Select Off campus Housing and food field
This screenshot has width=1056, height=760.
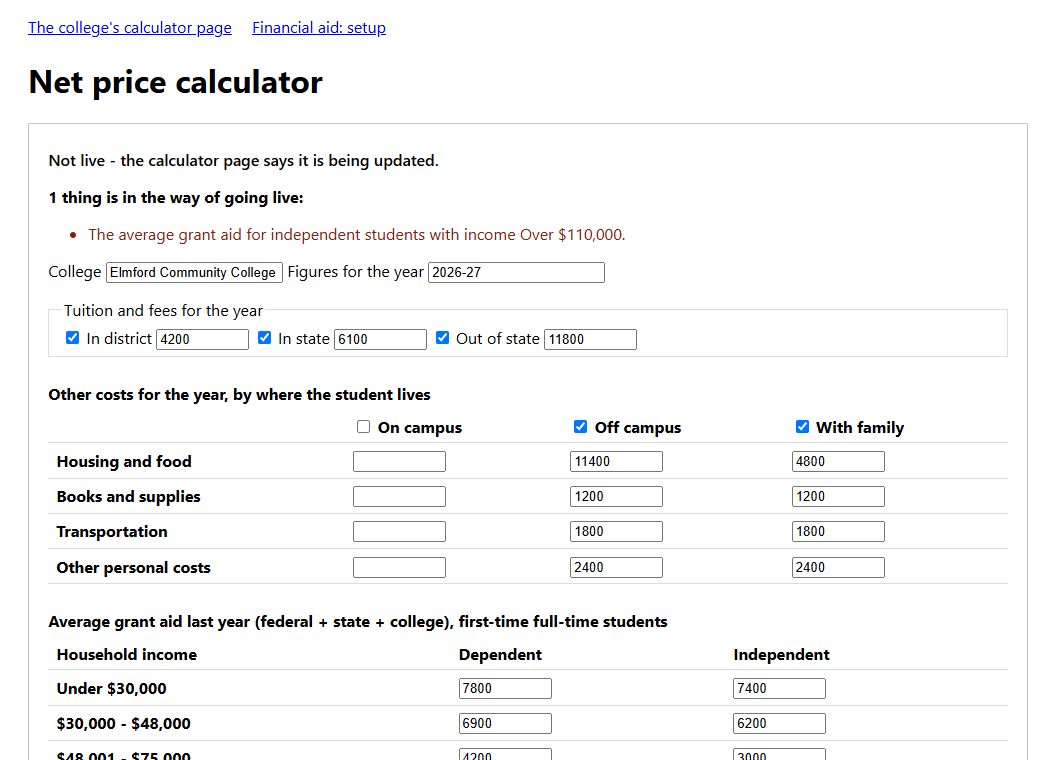pos(616,462)
